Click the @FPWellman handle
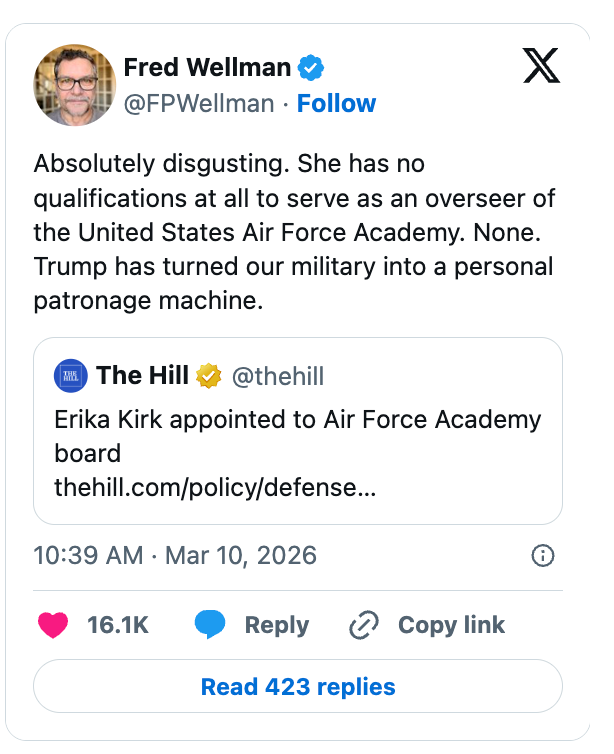614x754 pixels. click(198, 103)
